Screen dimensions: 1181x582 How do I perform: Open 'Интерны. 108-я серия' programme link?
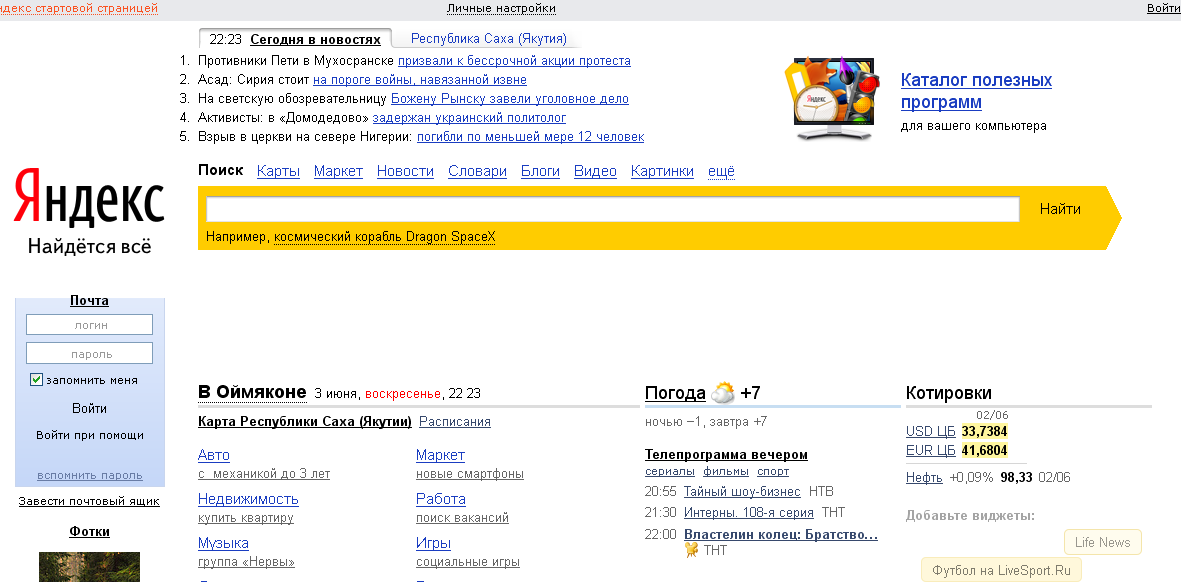coord(749,513)
